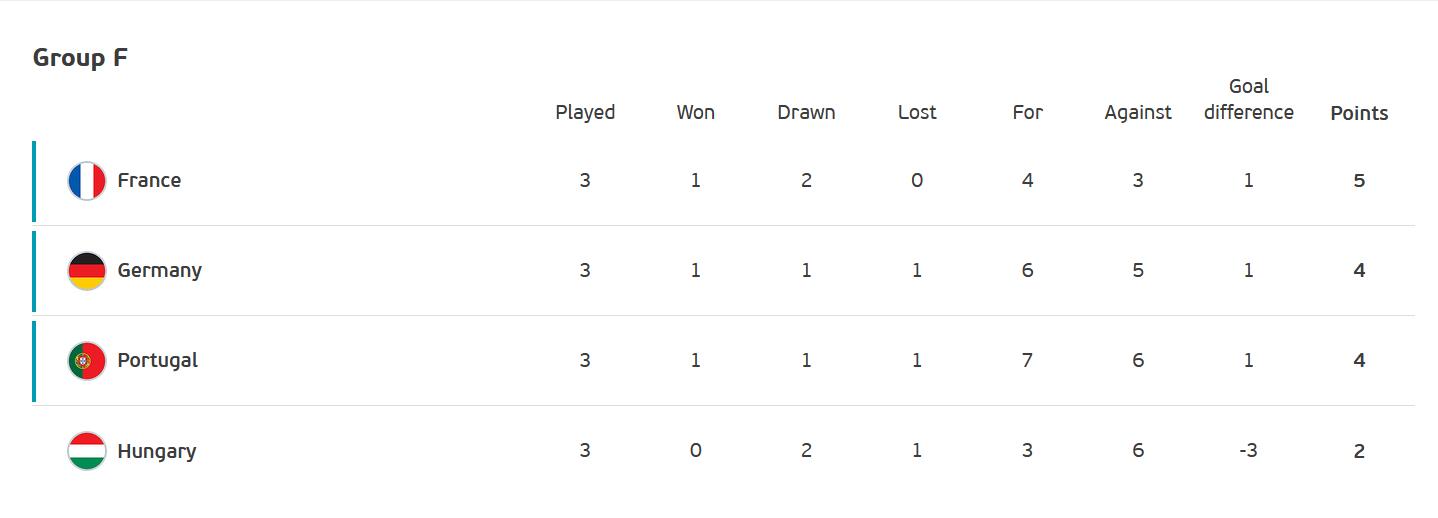Select the Hungary team name
This screenshot has width=1438, height=518.
pos(156,451)
